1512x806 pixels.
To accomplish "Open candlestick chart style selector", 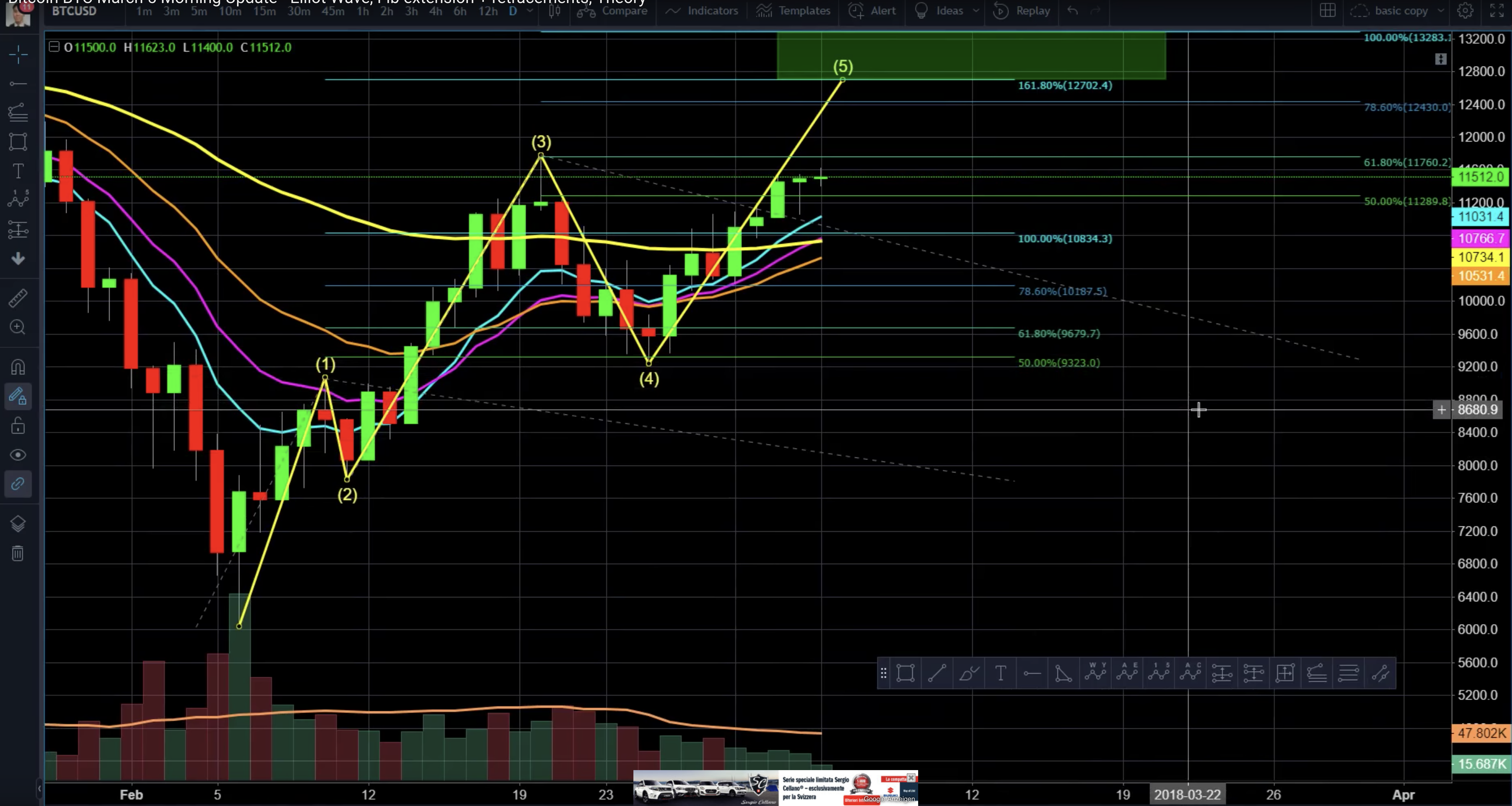I will click(x=554, y=11).
